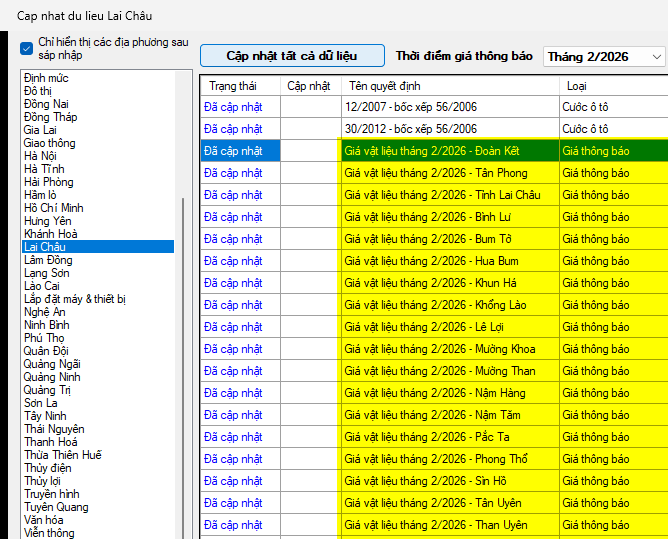Select 'Hà Nội' in the province list
This screenshot has width=668, height=539.
pyautogui.click(x=40, y=156)
